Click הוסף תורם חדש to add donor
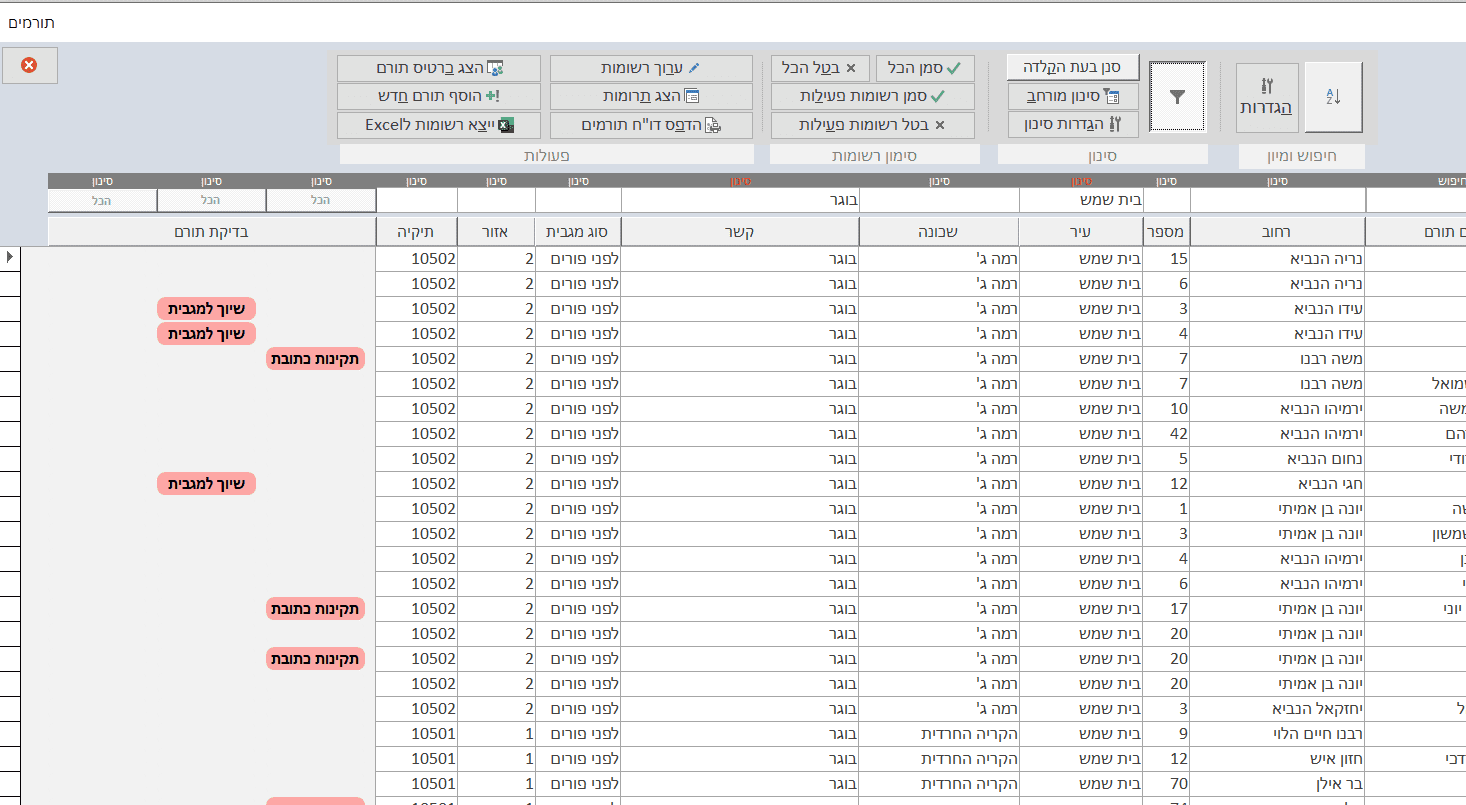 pyautogui.click(x=439, y=96)
